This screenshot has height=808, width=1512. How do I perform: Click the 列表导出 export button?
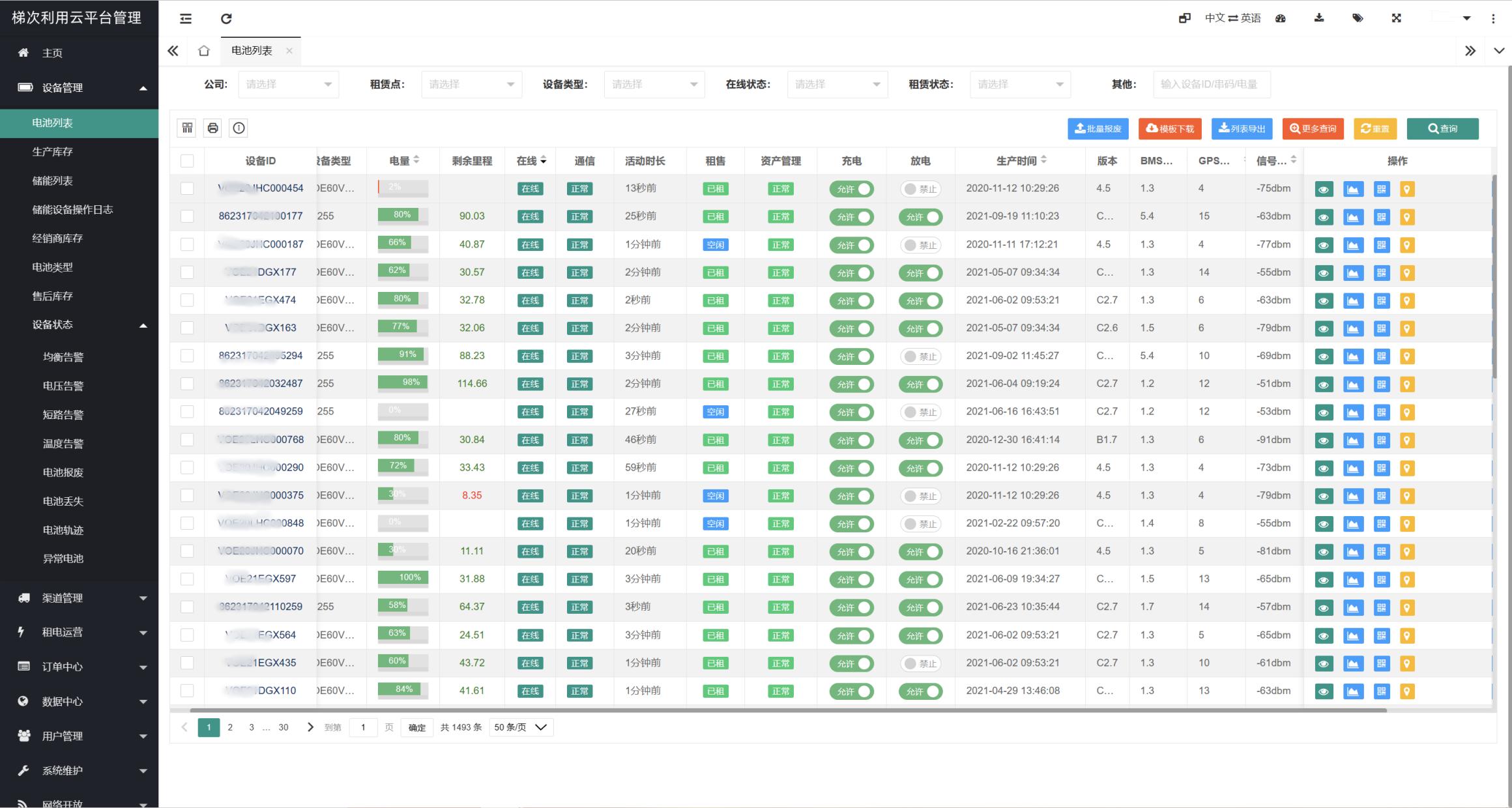[x=1242, y=129]
